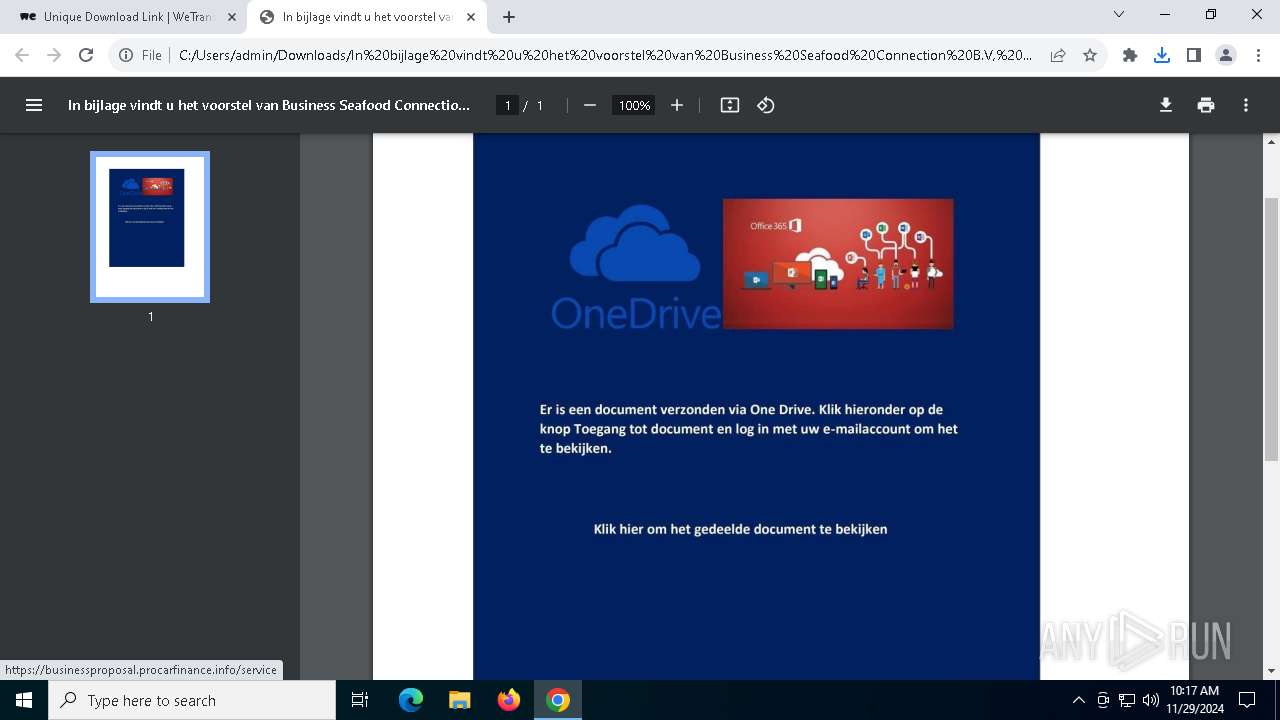Click the page number field
Image resolution: width=1280 pixels, height=720 pixels.
pyautogui.click(x=508, y=105)
